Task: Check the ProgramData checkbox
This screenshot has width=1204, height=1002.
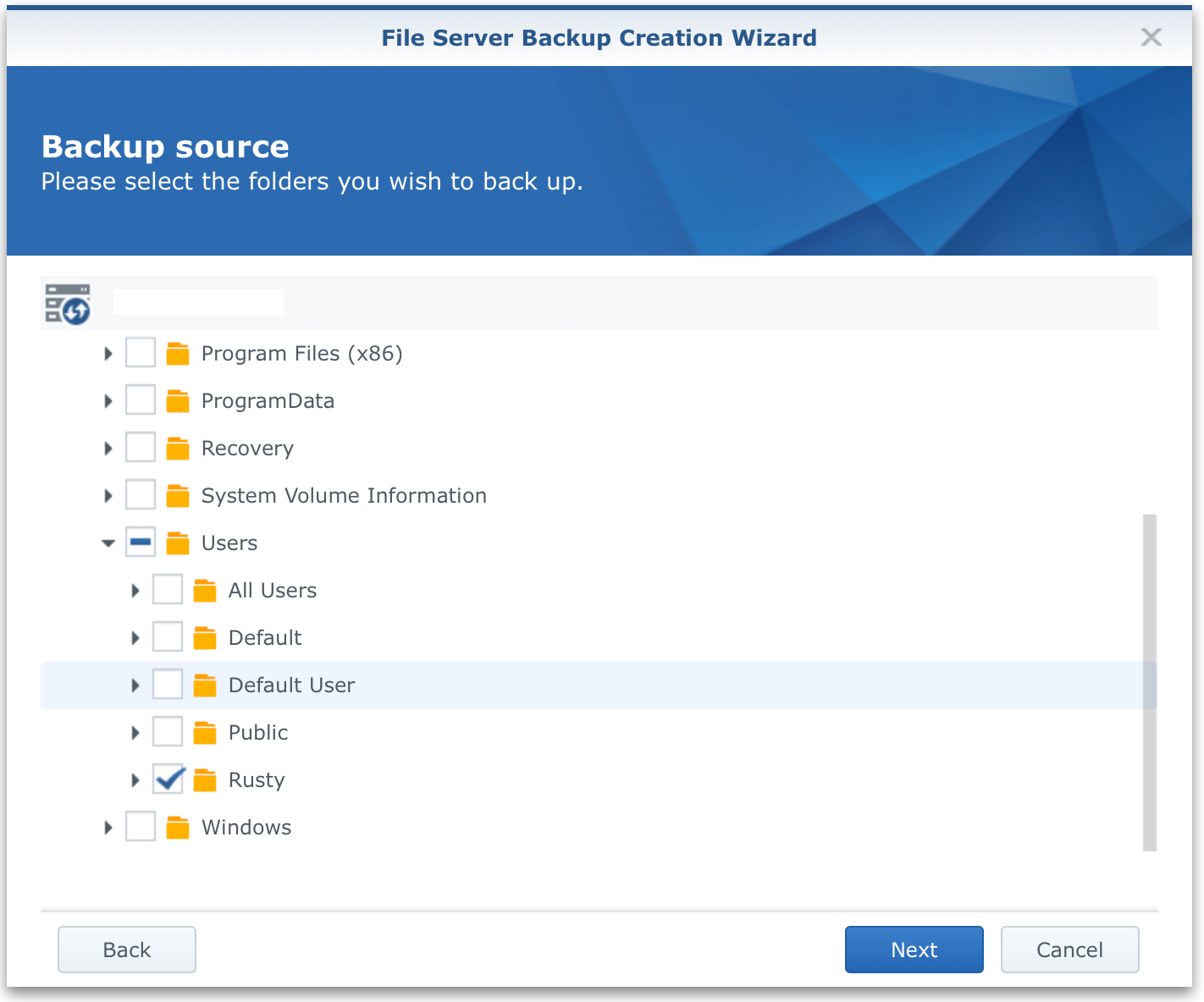Action: click(x=141, y=399)
